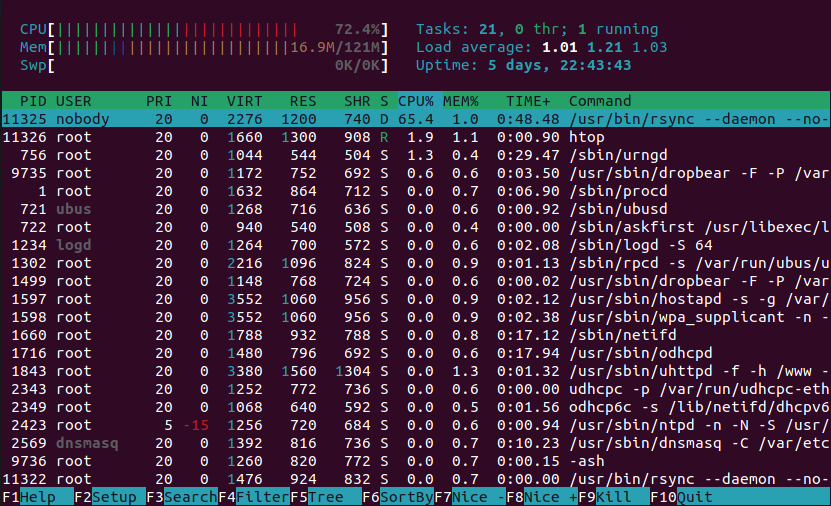
Task: Sort by the VIRT column header
Action: click(x=244, y=101)
